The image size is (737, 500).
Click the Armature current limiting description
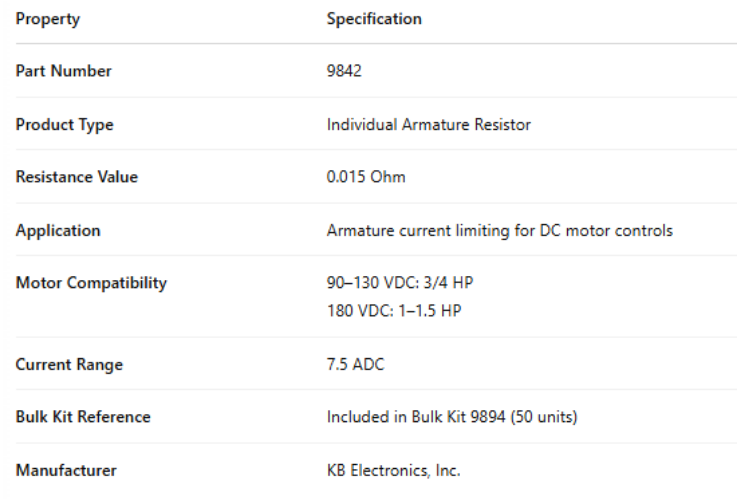[x=499, y=231]
